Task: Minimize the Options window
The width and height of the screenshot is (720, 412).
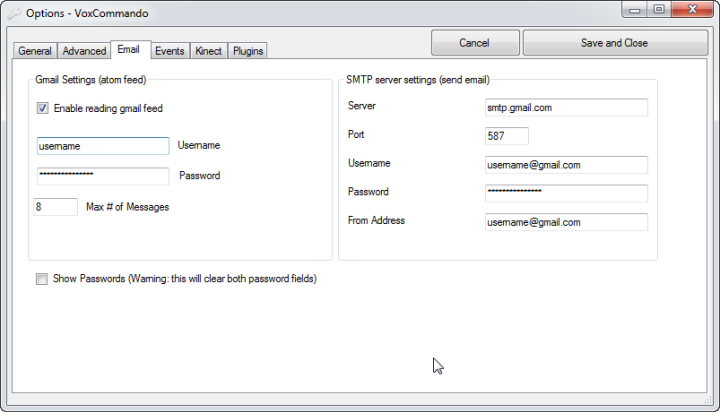Action: click(635, 10)
